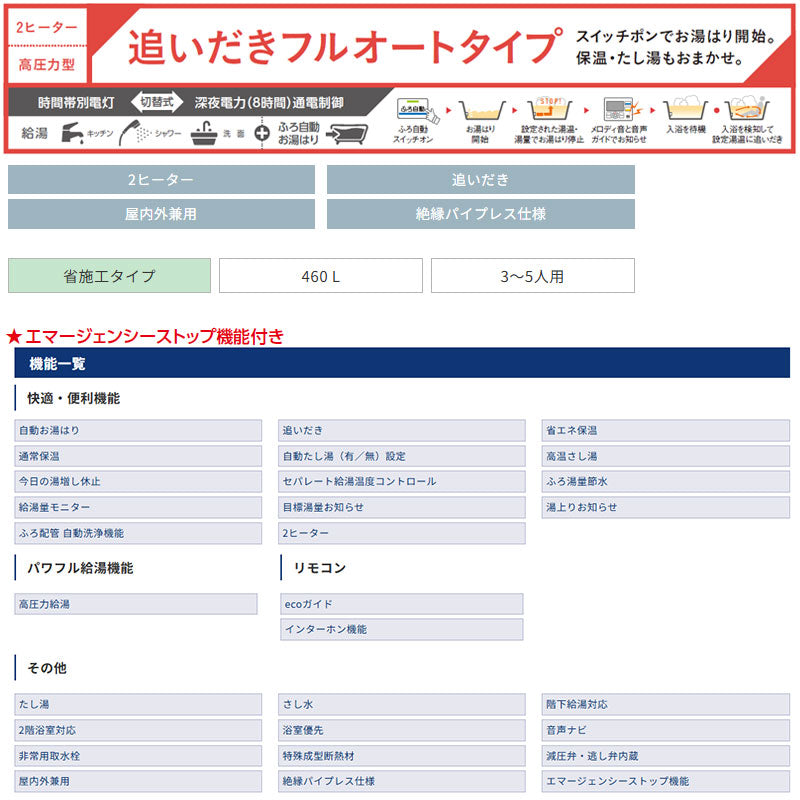Click the 460 L capacity box
800x800 pixels.
pyautogui.click(x=321, y=276)
